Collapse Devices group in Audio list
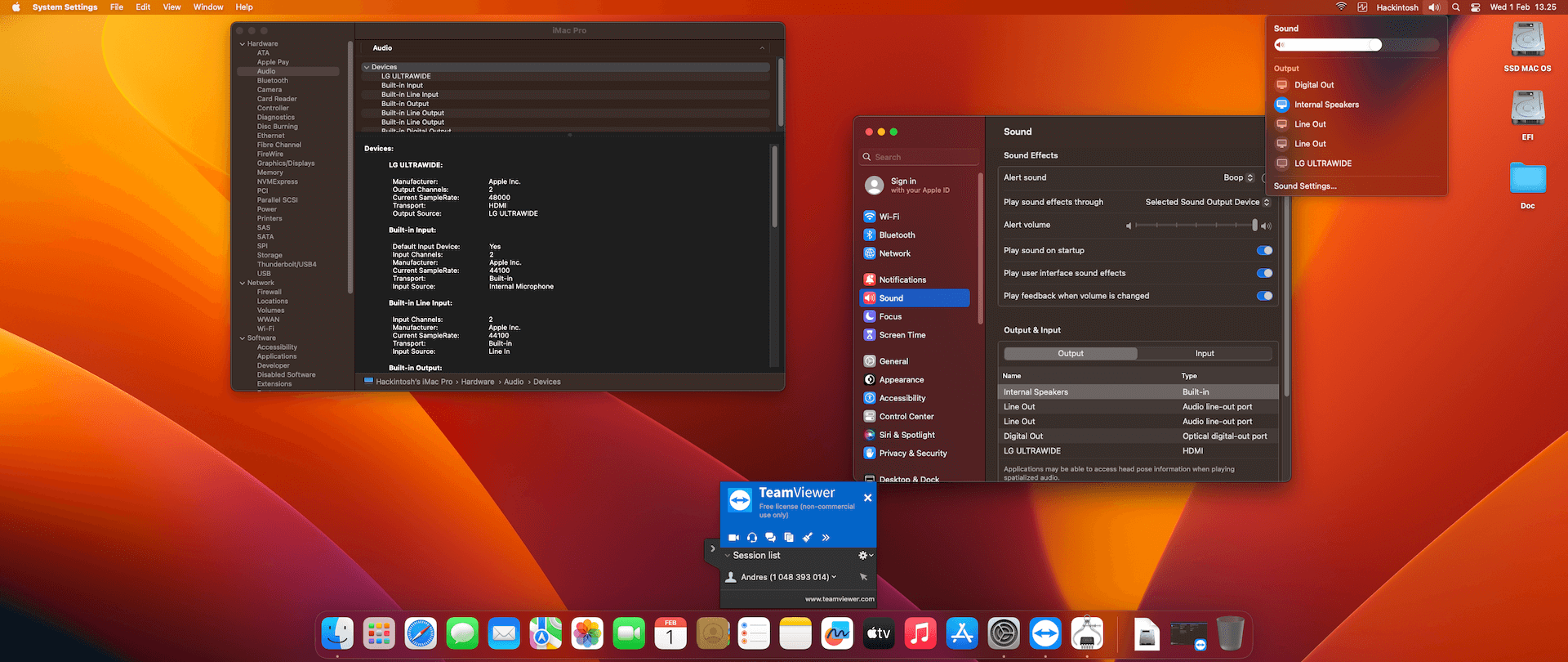Image resolution: width=1568 pixels, height=662 pixels. 367,67
